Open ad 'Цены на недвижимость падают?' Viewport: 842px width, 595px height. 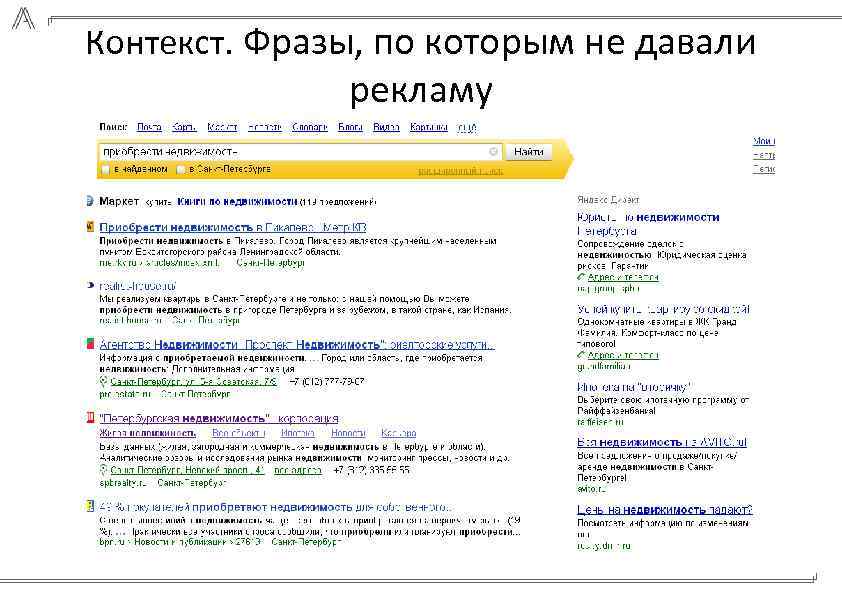click(665, 510)
